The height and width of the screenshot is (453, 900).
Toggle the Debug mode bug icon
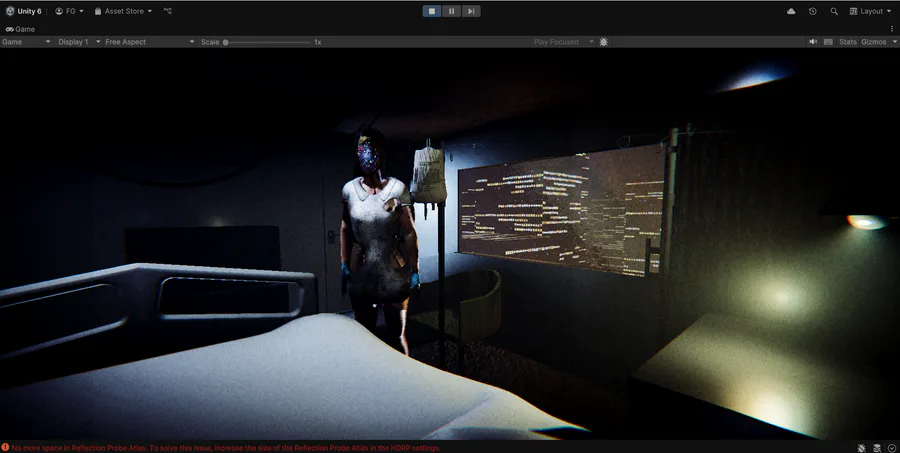point(862,448)
